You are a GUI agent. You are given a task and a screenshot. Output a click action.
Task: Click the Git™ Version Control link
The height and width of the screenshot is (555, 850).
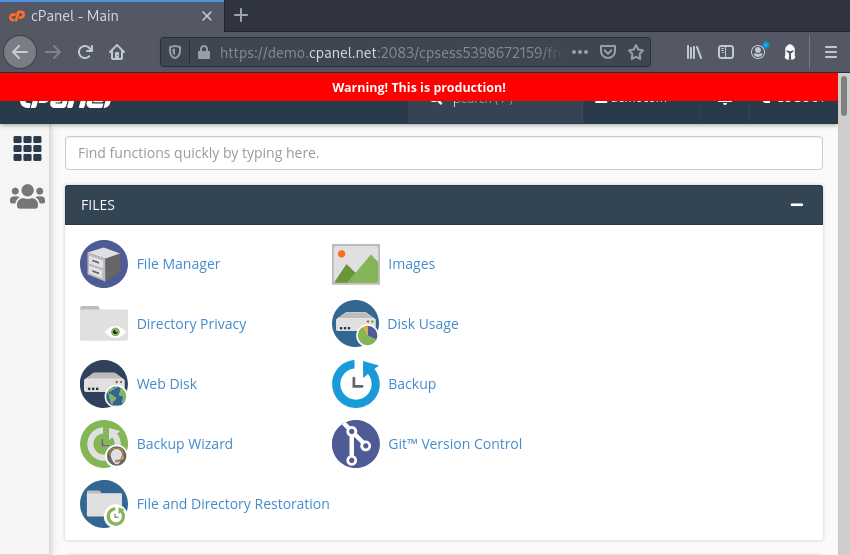tap(454, 444)
